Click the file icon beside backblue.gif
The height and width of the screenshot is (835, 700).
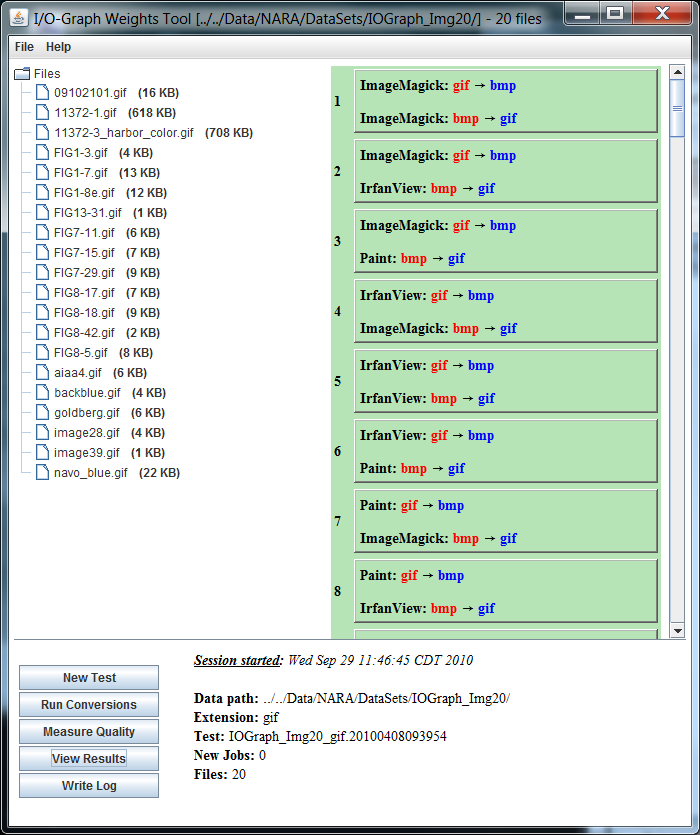tap(43, 392)
